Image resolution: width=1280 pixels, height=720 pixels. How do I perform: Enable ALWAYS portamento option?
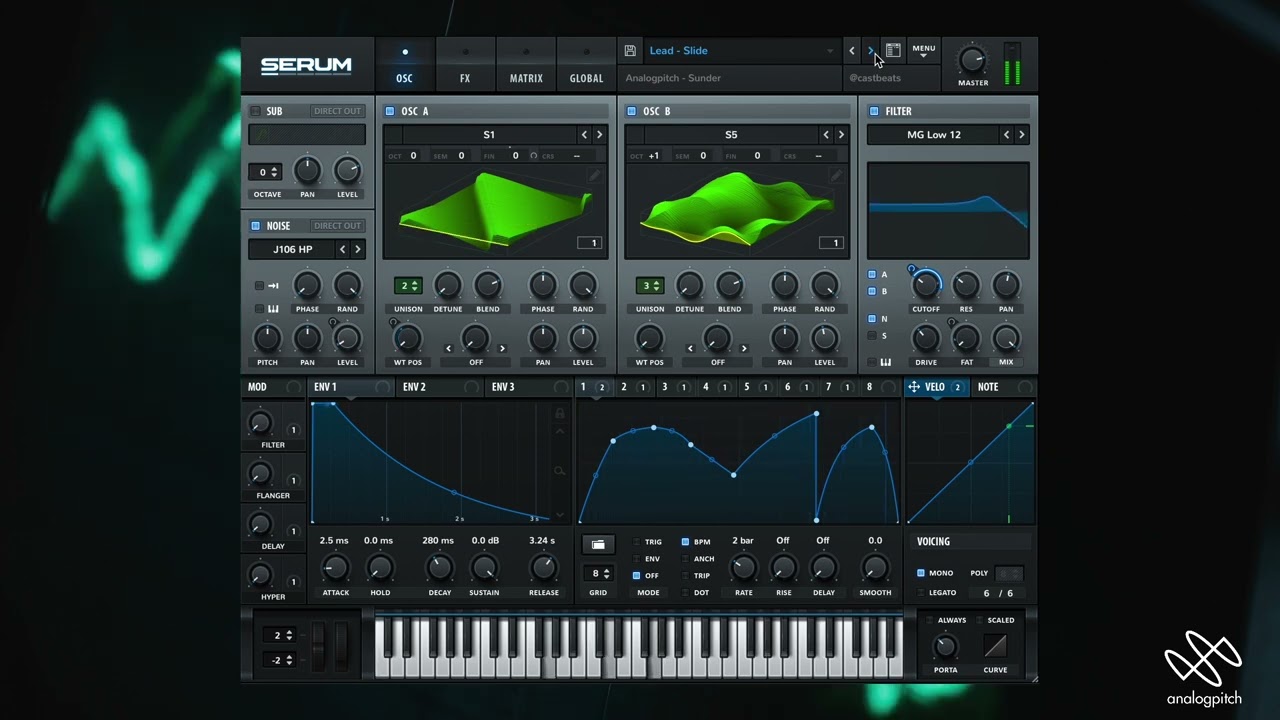(930, 620)
